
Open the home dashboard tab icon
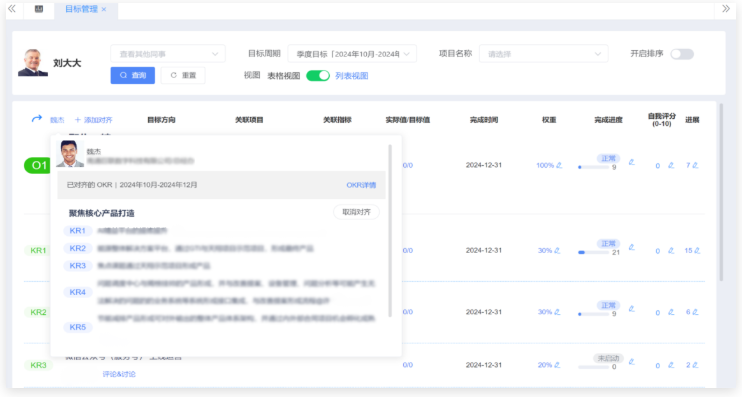(39, 9)
